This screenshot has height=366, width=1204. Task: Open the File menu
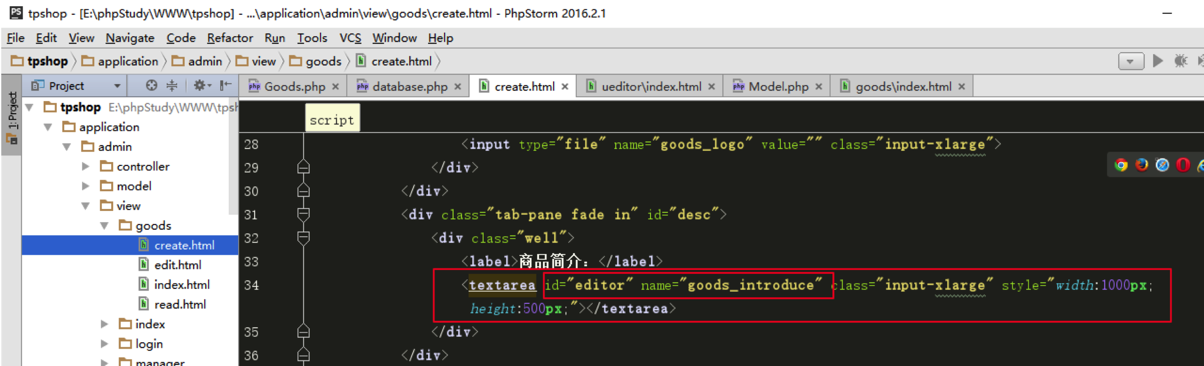[16, 38]
